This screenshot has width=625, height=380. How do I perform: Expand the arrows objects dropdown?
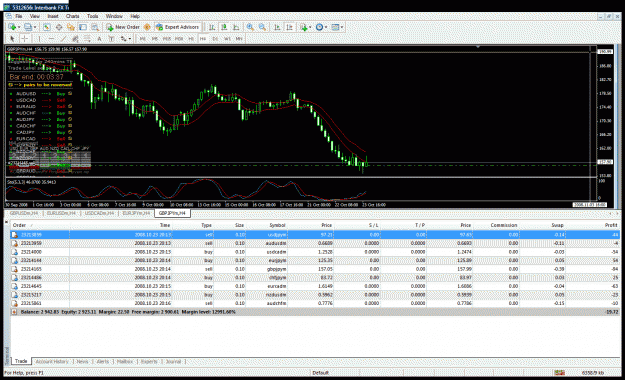(130, 39)
